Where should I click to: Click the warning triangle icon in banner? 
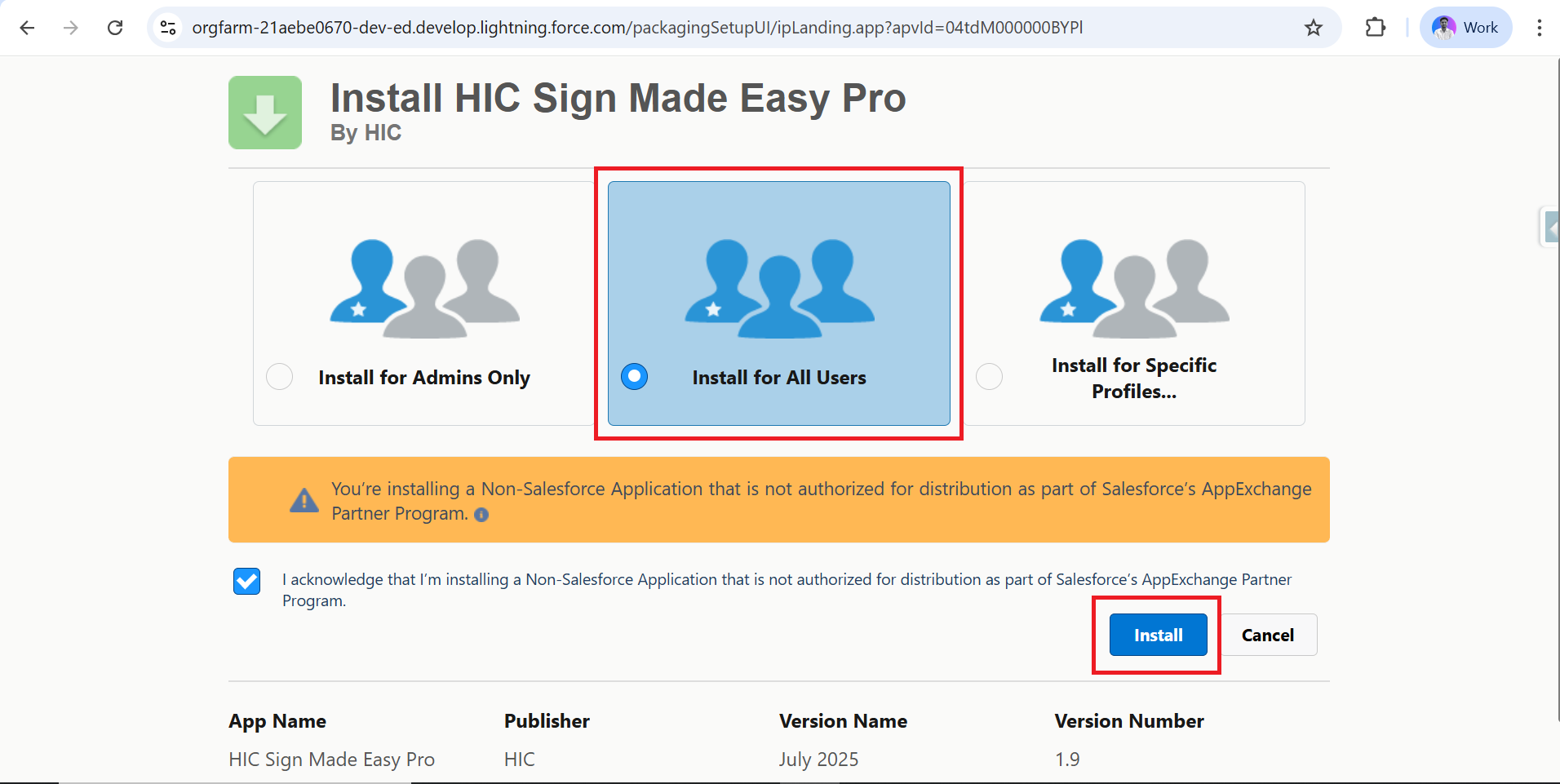click(x=304, y=500)
